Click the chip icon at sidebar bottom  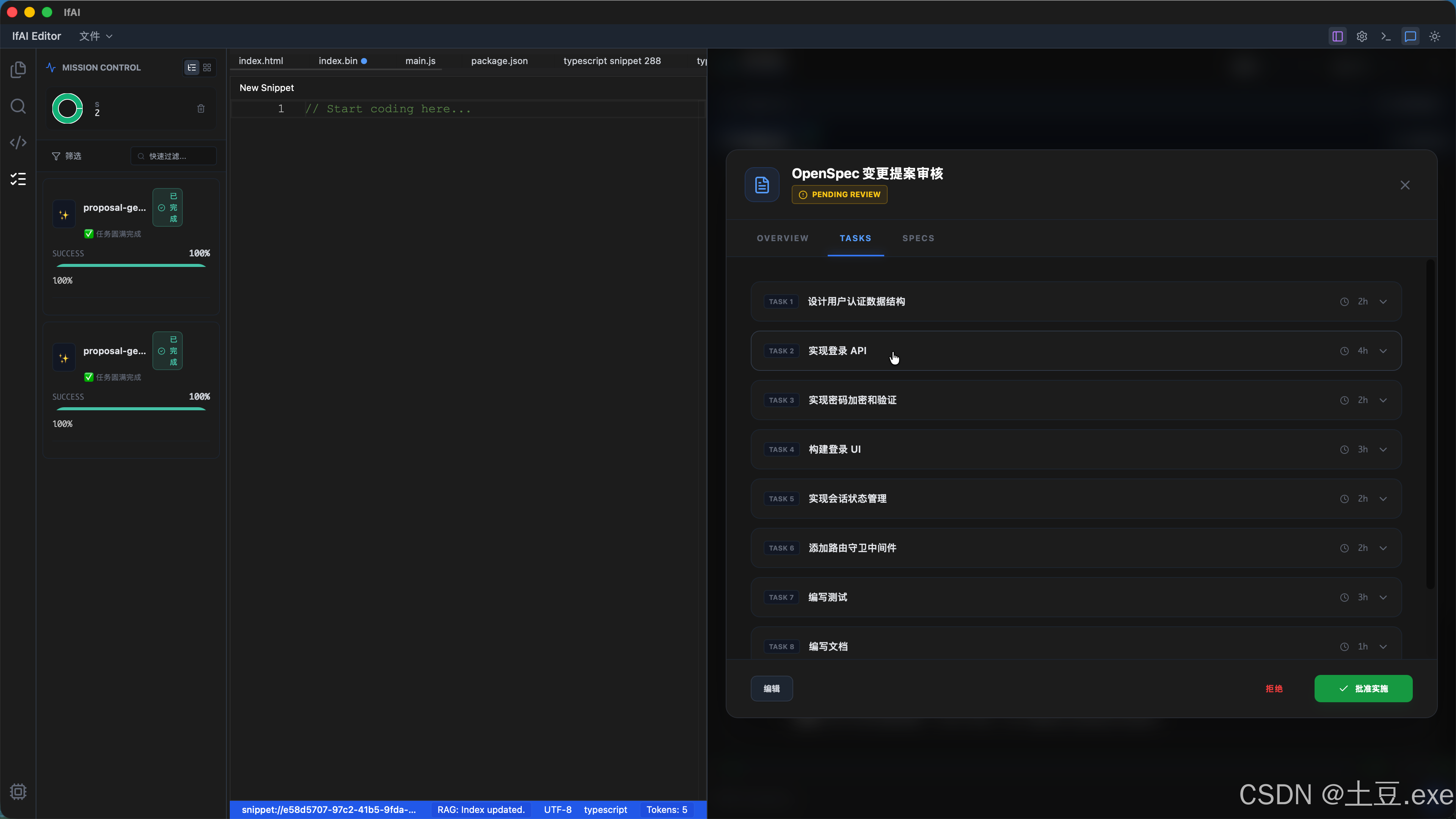pos(18,791)
